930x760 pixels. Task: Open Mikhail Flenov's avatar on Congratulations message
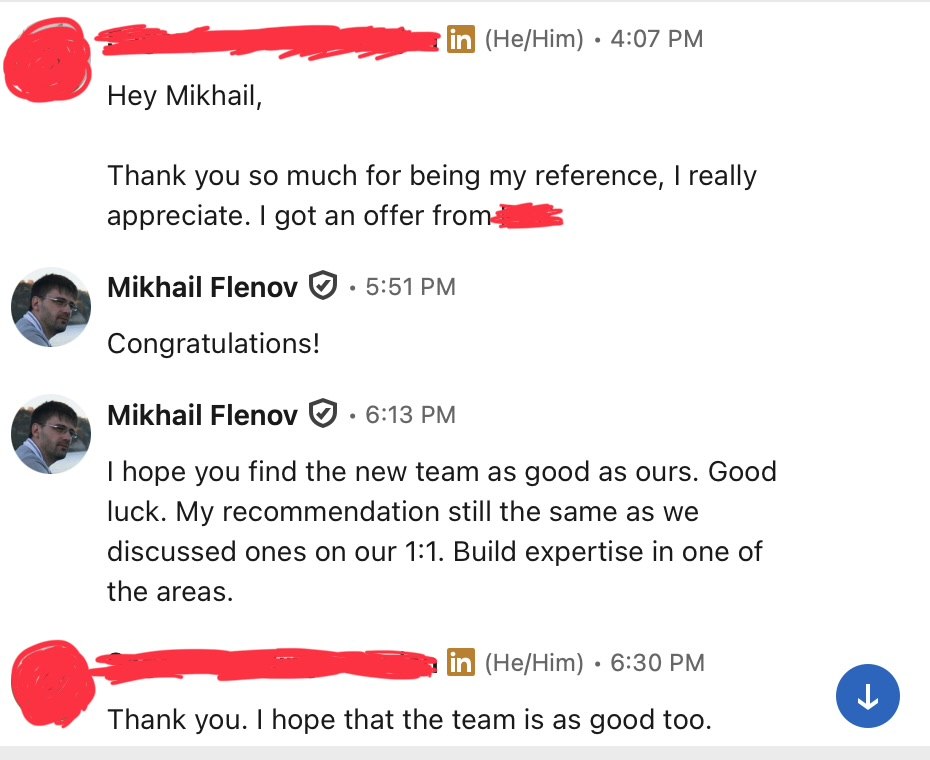[x=51, y=307]
